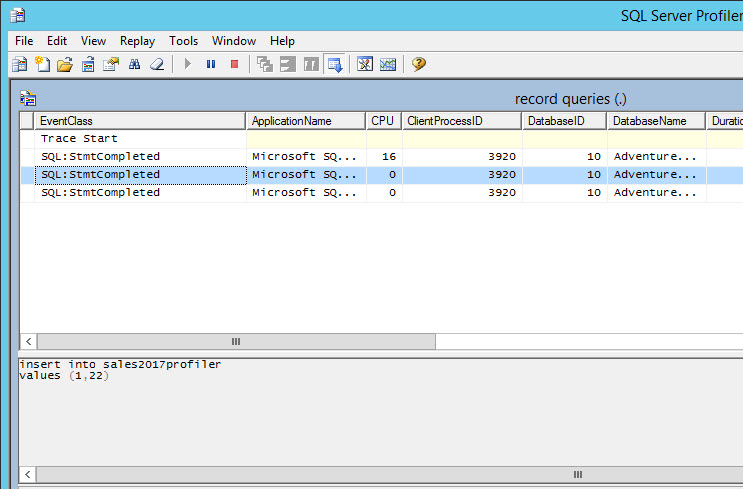Click the EventClass column header
The image size is (743, 489).
tap(140, 121)
